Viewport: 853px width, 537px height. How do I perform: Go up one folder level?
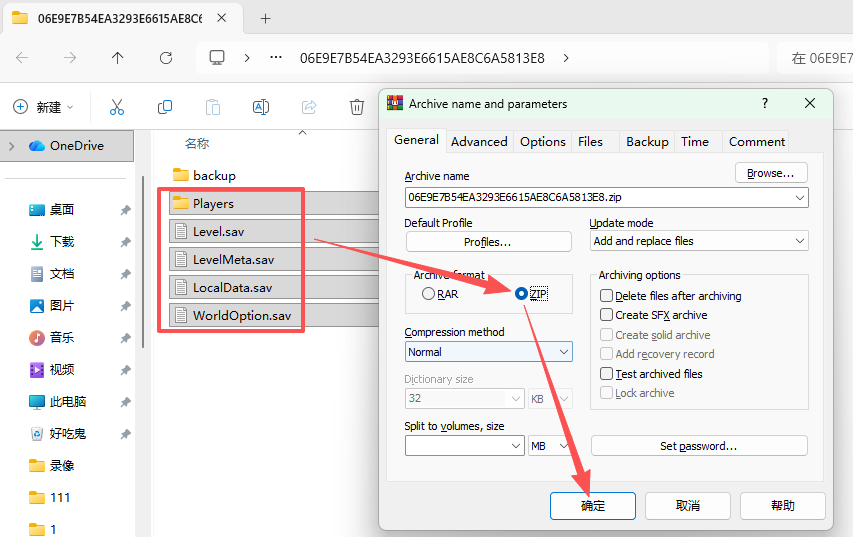tap(118, 58)
